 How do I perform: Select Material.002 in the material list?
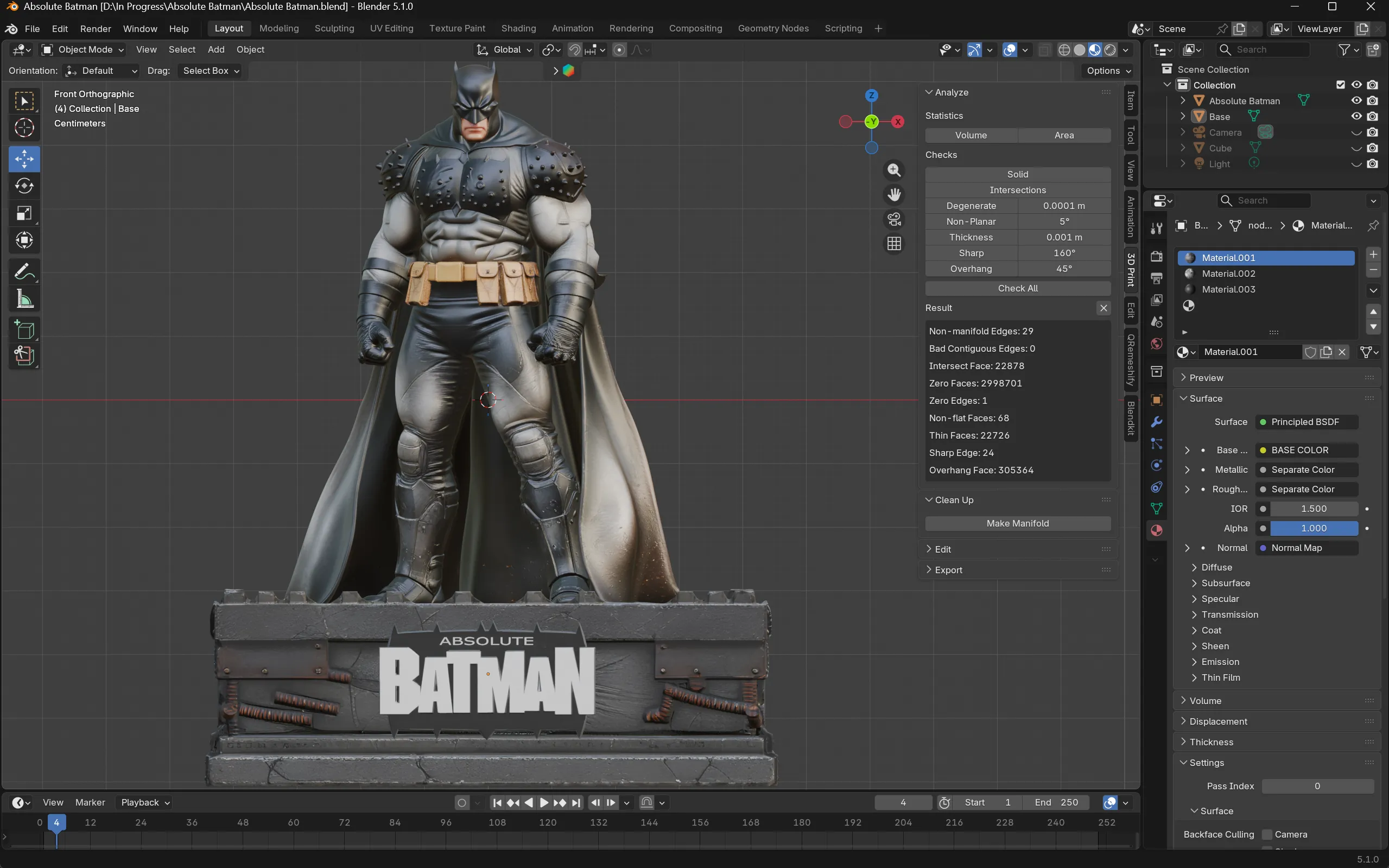tap(1266, 274)
